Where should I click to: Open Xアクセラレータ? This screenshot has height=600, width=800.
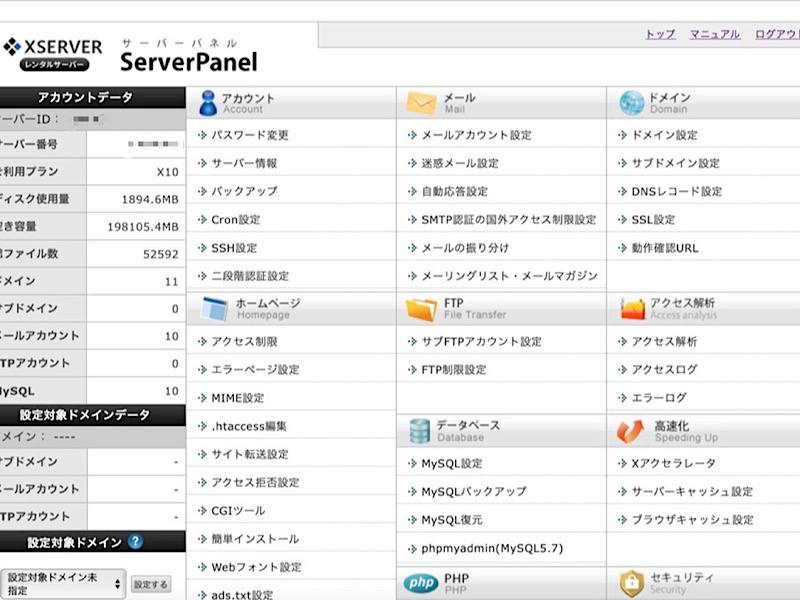673,463
